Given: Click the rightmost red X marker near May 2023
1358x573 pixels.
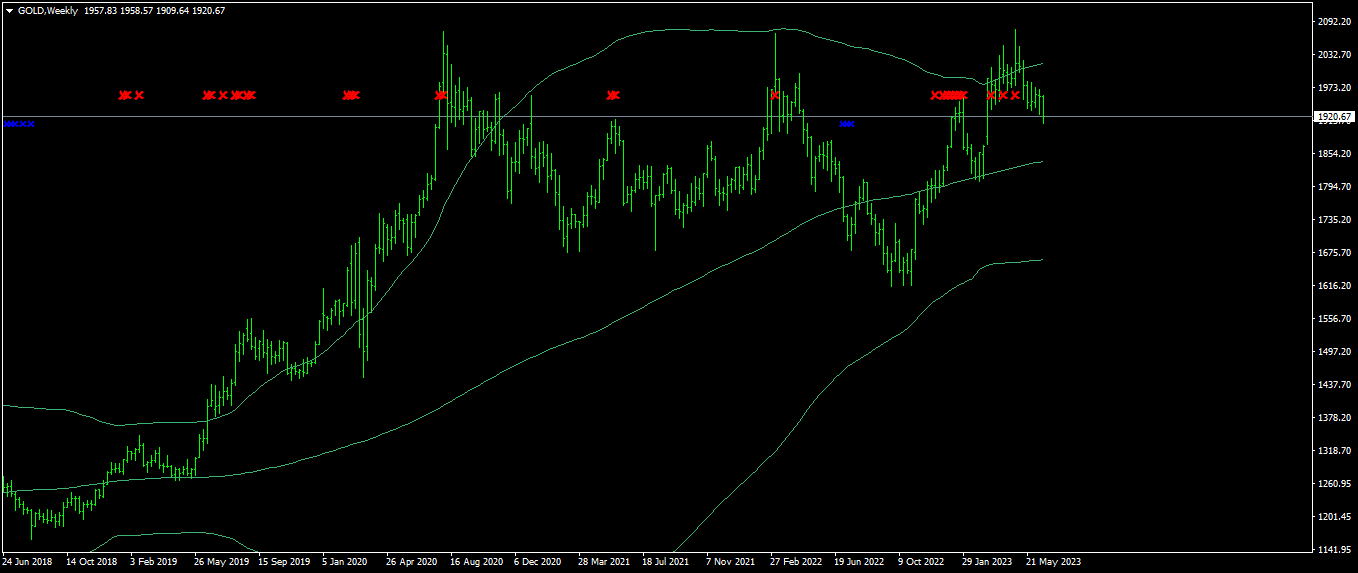Looking at the screenshot, I should [x=1015, y=95].
